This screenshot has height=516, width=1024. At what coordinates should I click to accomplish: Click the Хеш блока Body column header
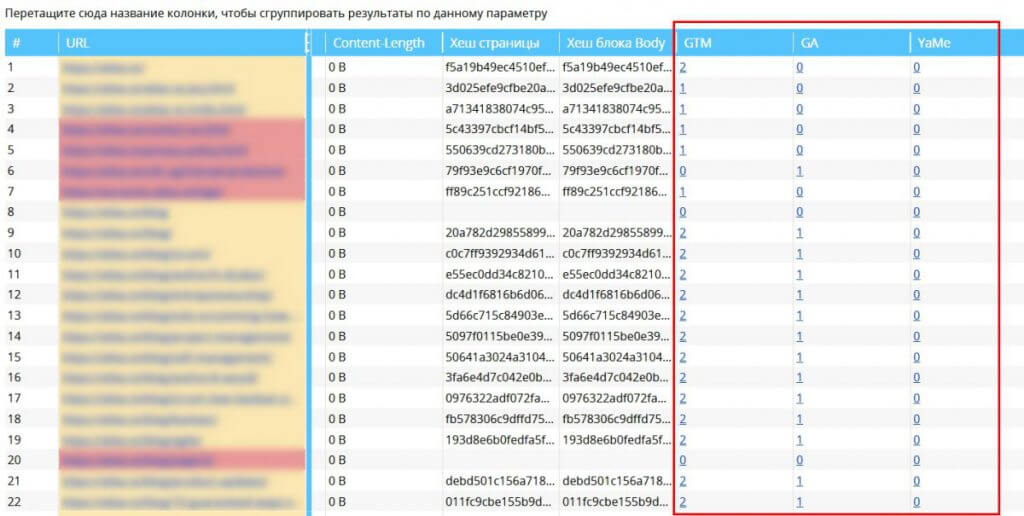(x=617, y=43)
